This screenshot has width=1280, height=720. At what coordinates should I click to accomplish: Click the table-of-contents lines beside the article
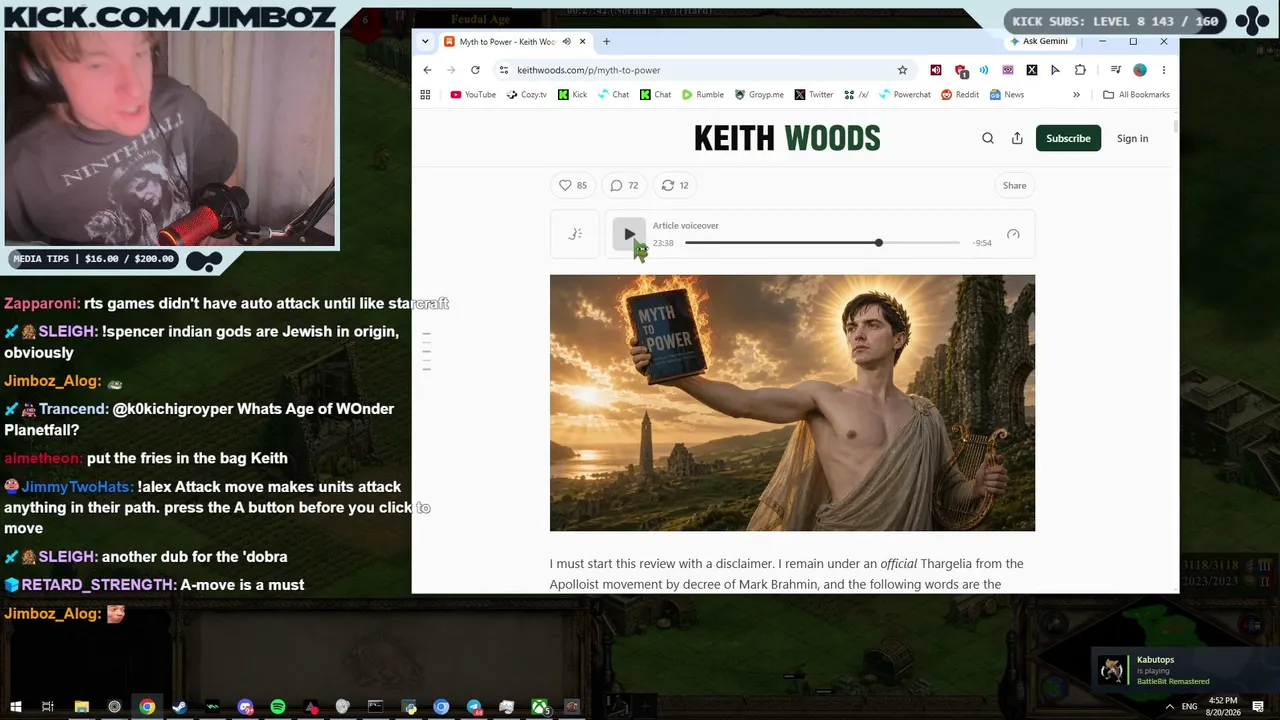426,351
